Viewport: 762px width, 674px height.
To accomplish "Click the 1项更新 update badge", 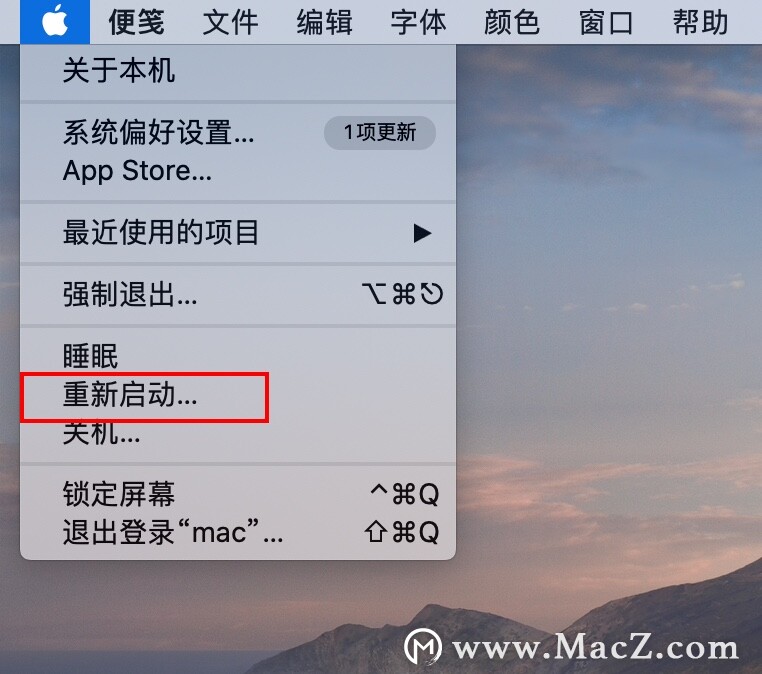I will pyautogui.click(x=380, y=133).
